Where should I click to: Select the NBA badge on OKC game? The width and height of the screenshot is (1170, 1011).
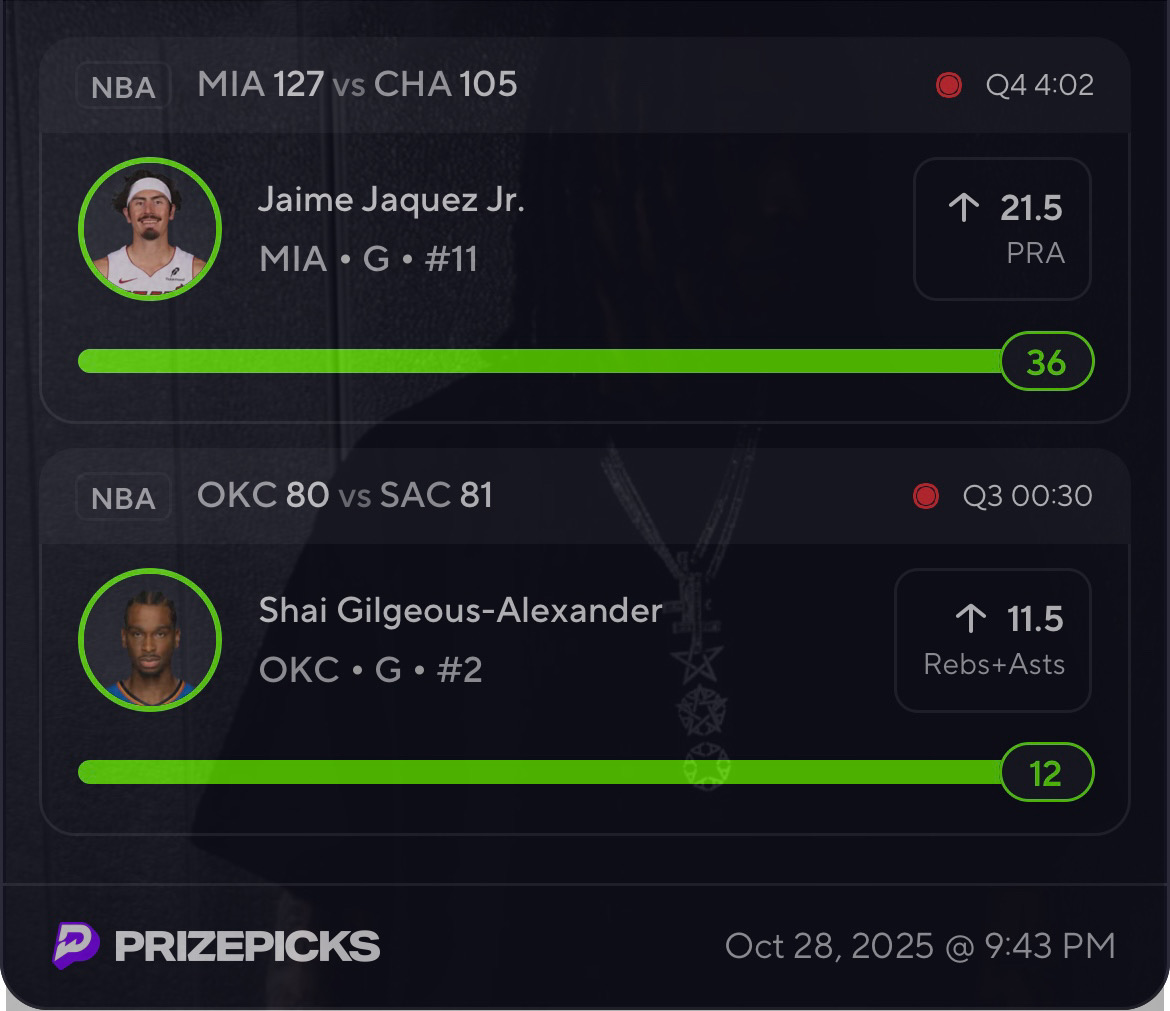tap(123, 498)
